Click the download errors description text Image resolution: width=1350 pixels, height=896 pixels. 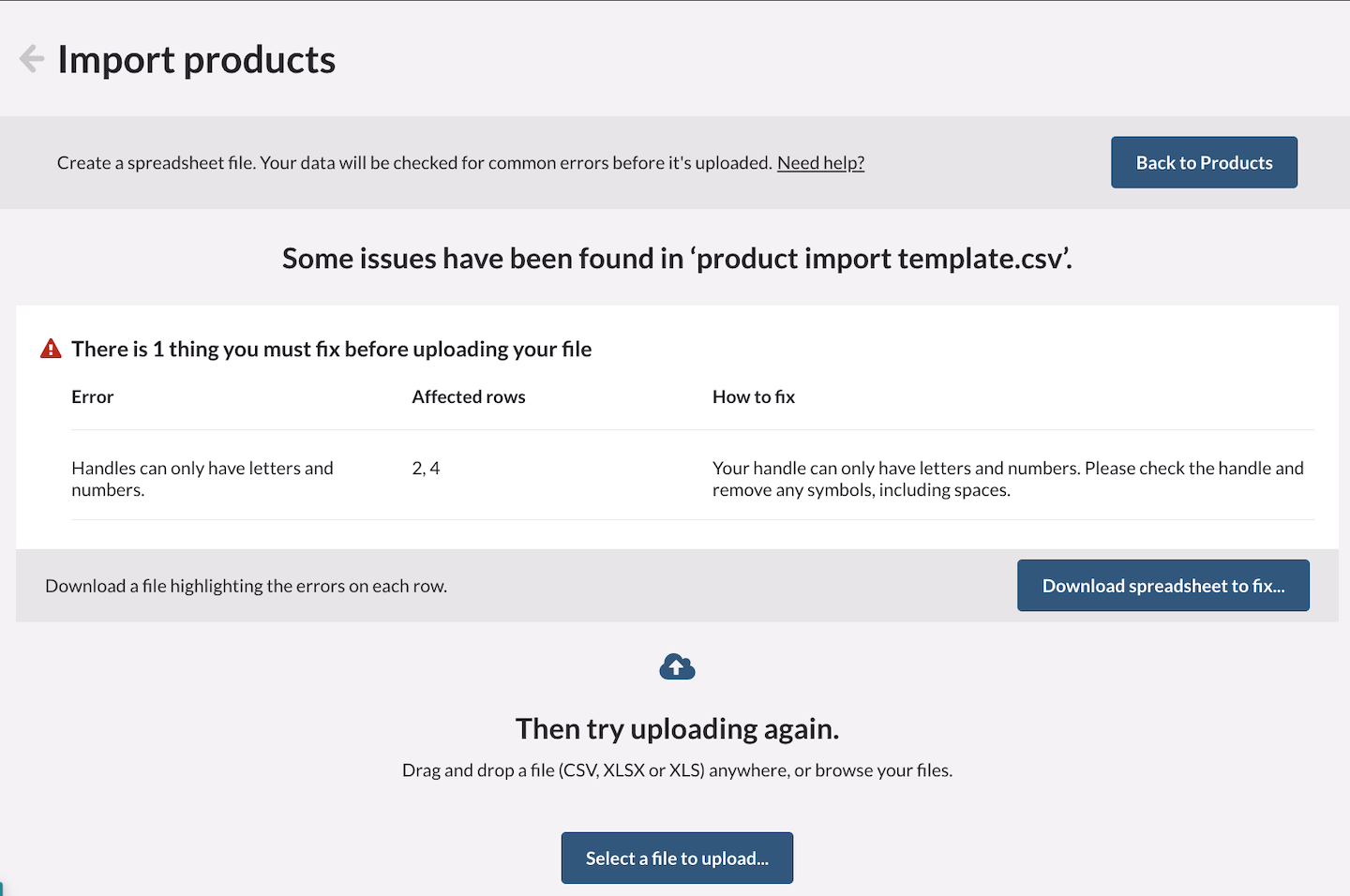(x=246, y=585)
